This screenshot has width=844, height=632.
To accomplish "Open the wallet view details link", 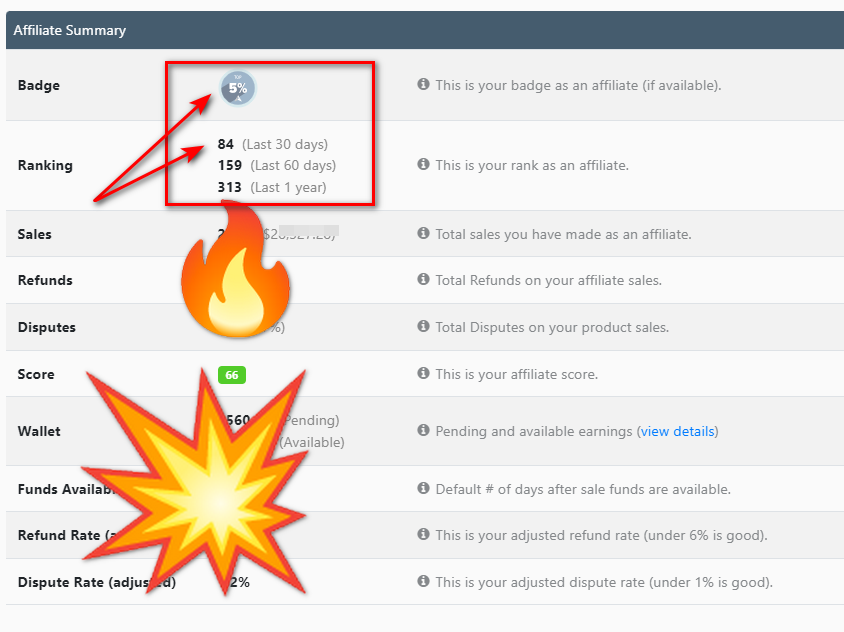I will pyautogui.click(x=677, y=431).
